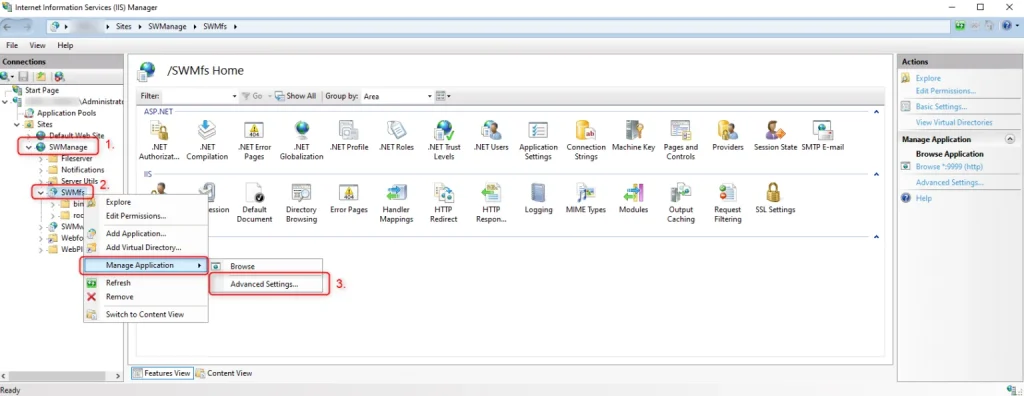Open Advanced Settings link in Actions
The image size is (1024, 396).
(x=950, y=182)
